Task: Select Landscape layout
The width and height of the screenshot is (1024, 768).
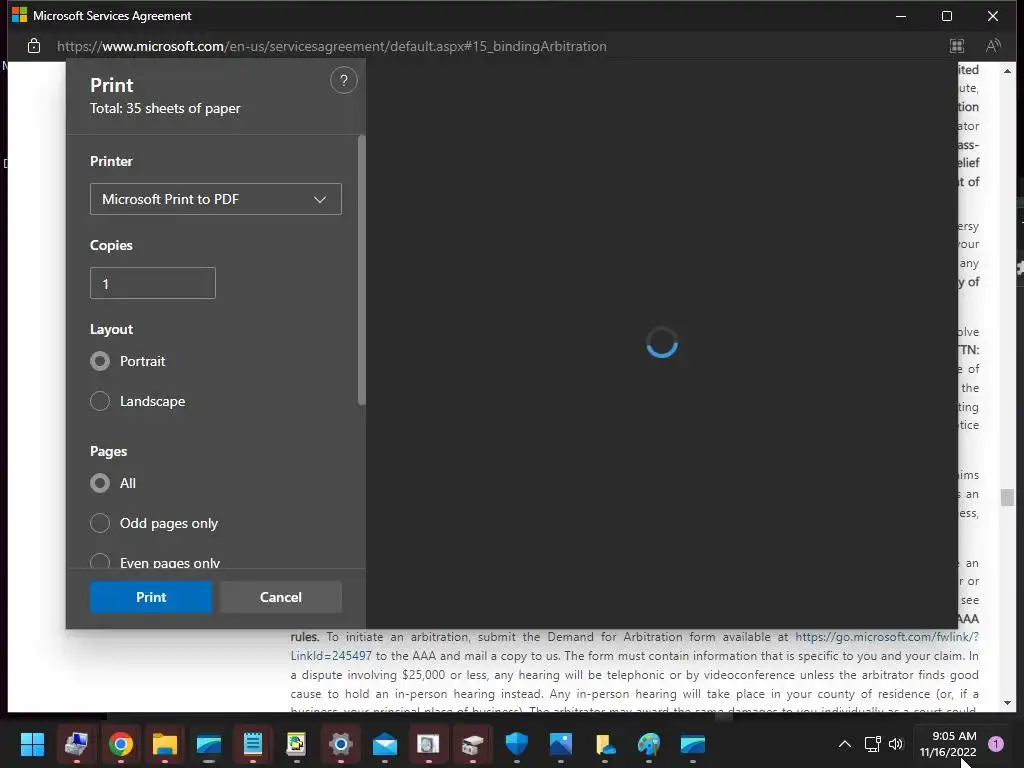Action: coord(100,401)
